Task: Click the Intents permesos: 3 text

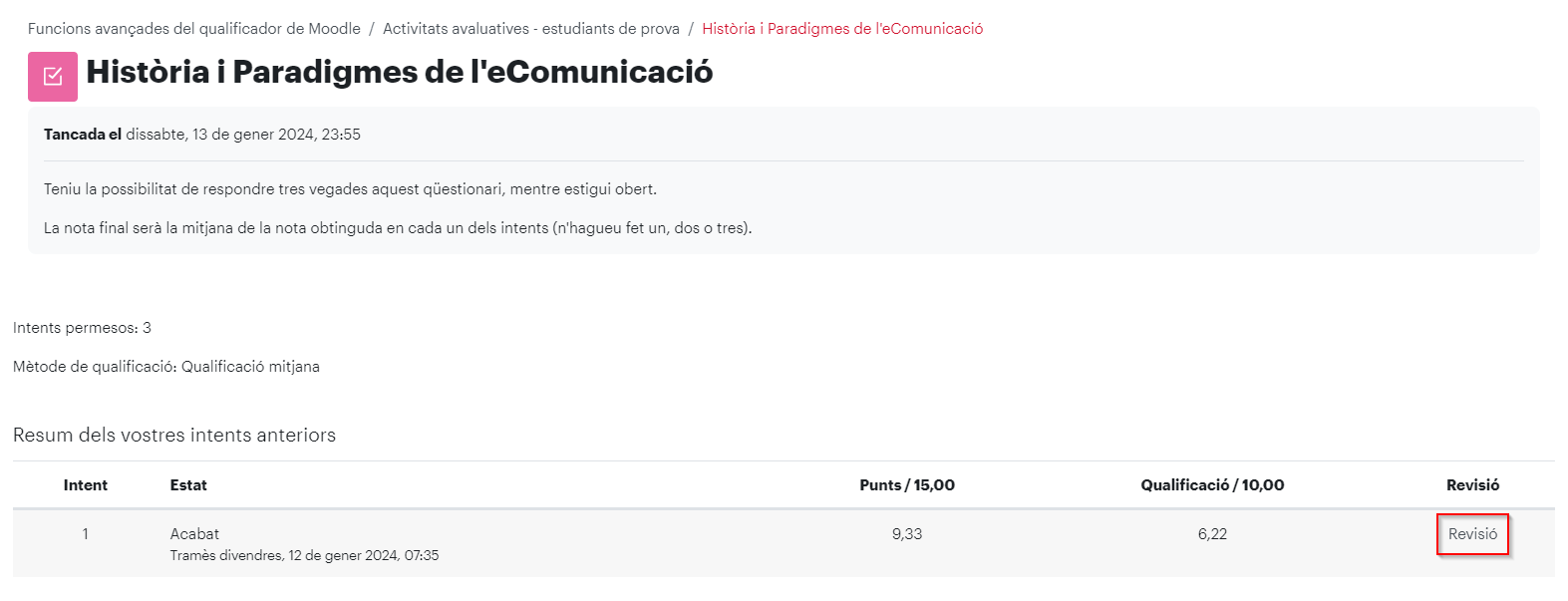Action: click(x=82, y=328)
